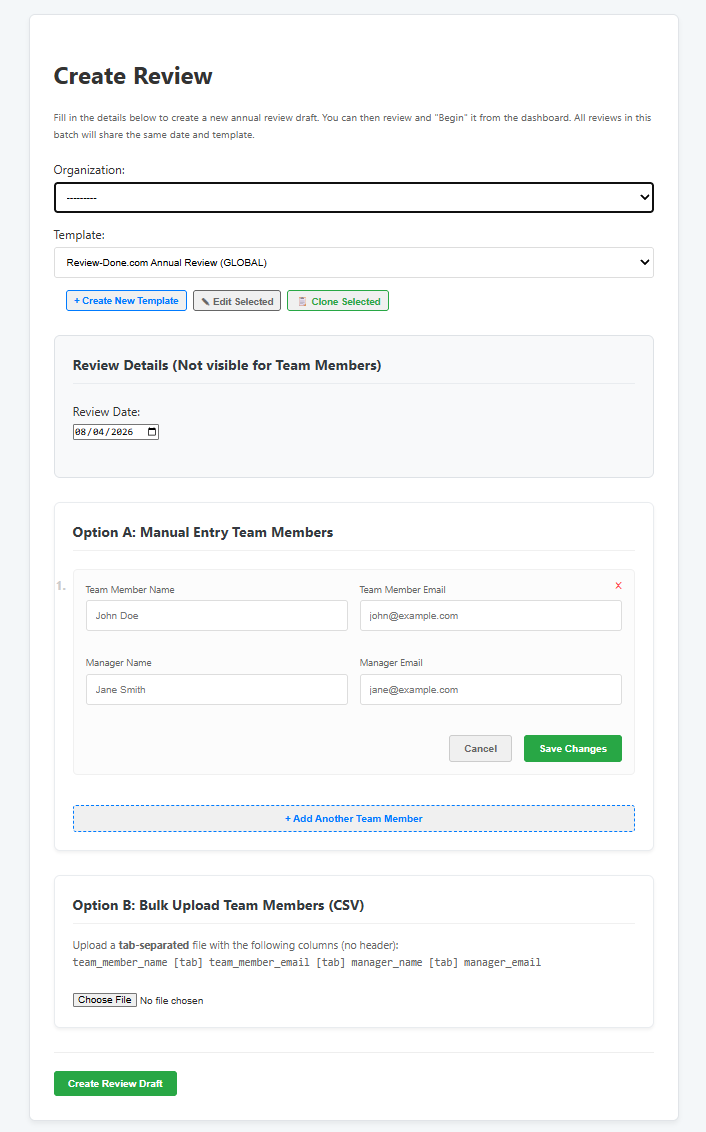Open the Organization dropdown
The width and height of the screenshot is (706, 1132).
pyautogui.click(x=354, y=197)
